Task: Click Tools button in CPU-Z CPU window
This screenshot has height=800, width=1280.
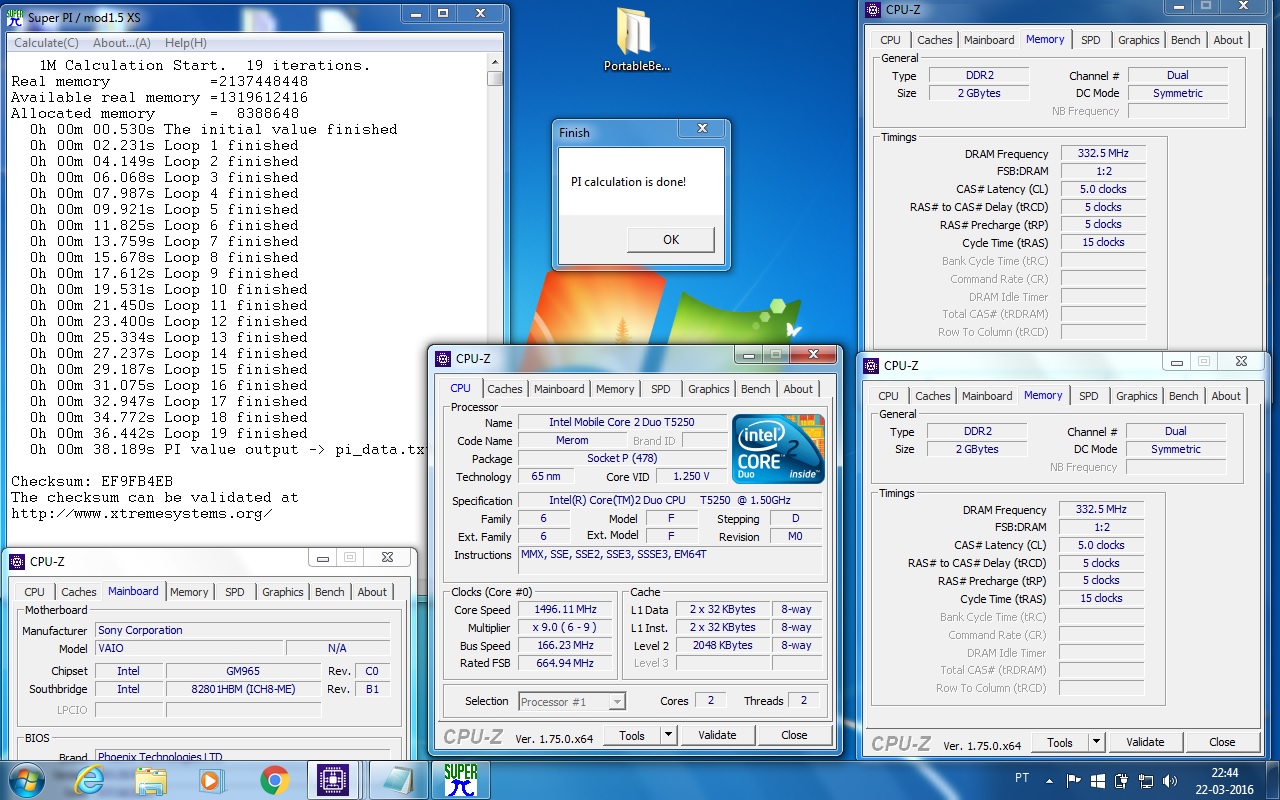Action: click(x=632, y=735)
